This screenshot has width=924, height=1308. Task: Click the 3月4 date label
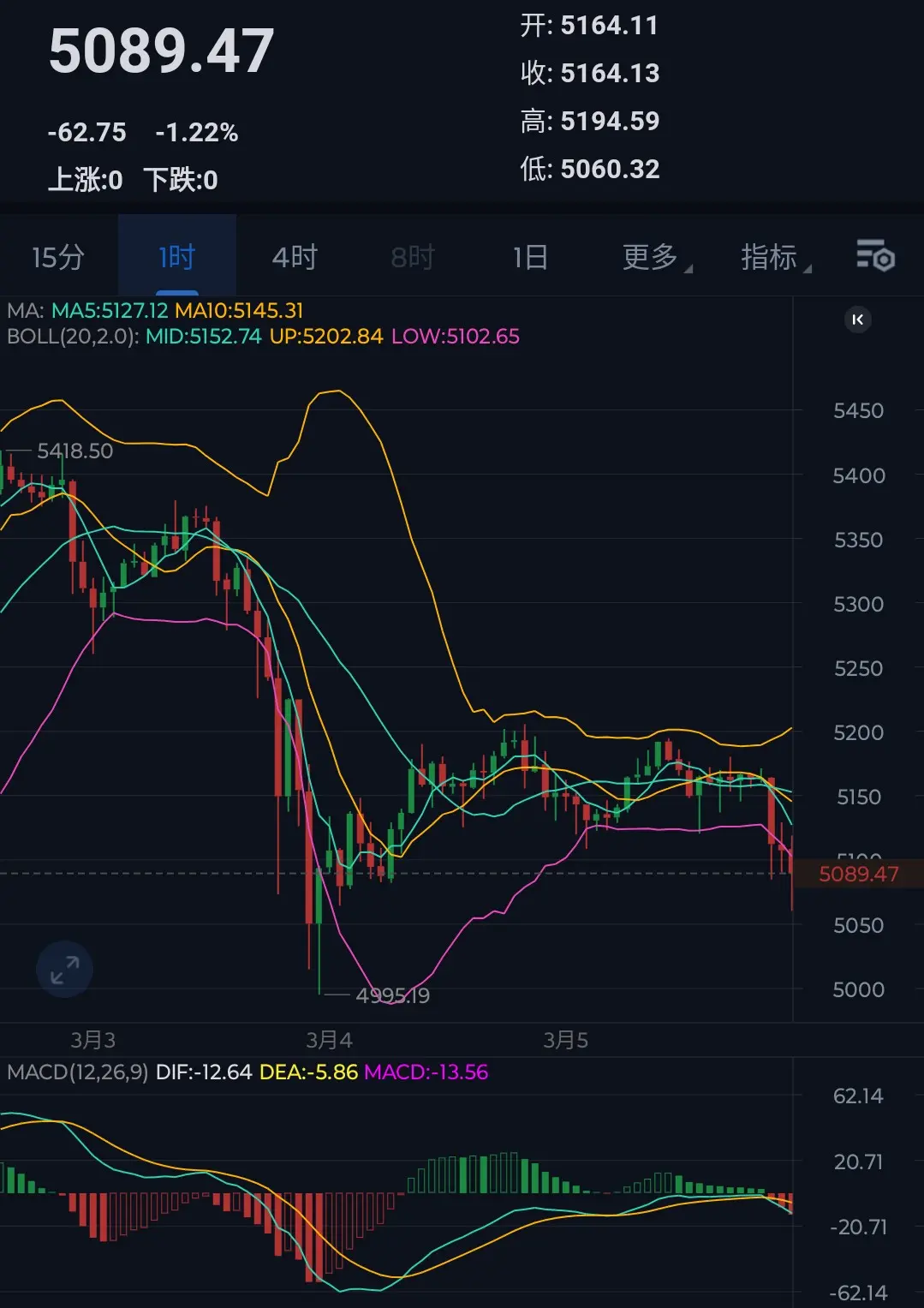(330, 1040)
